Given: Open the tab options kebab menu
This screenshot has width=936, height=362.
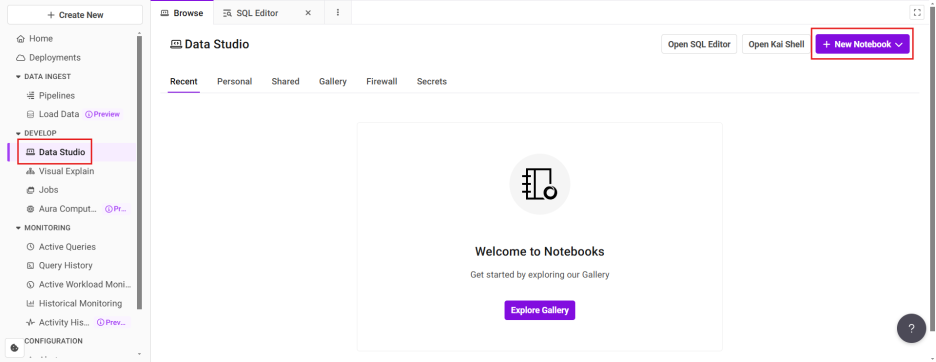Looking at the screenshot, I should (x=338, y=13).
